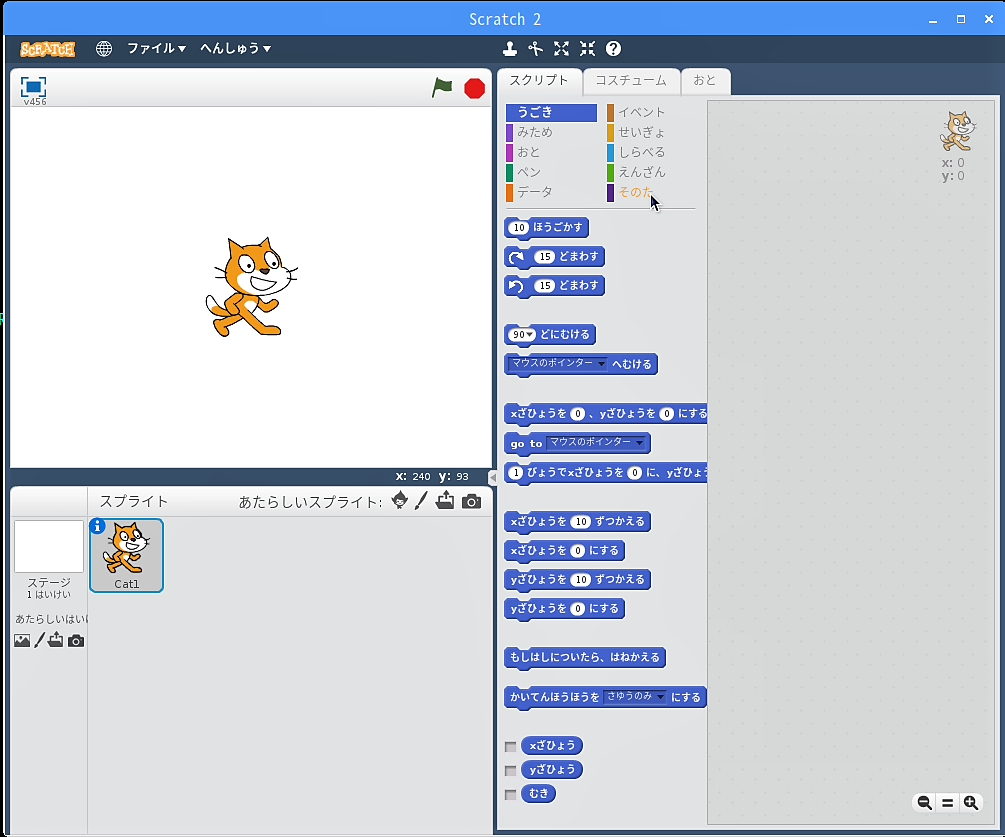Viewport: 1005px width, 837px height.
Task: Open the ファイル menu
Action: pyautogui.click(x=156, y=49)
